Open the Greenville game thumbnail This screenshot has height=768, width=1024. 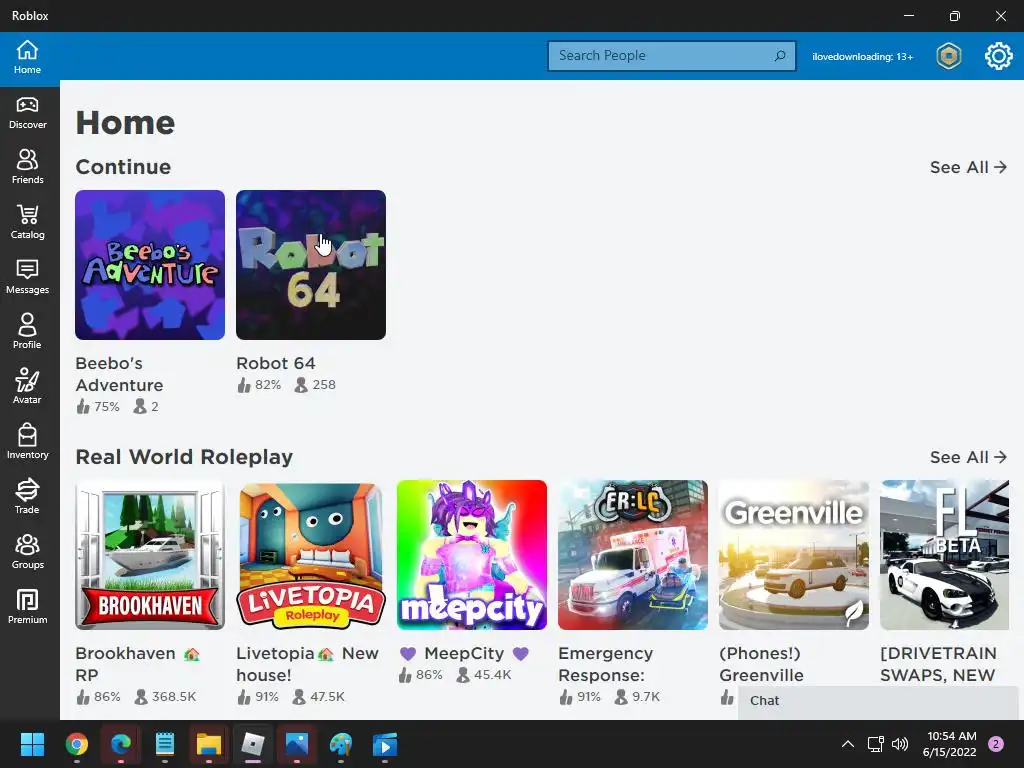point(794,555)
